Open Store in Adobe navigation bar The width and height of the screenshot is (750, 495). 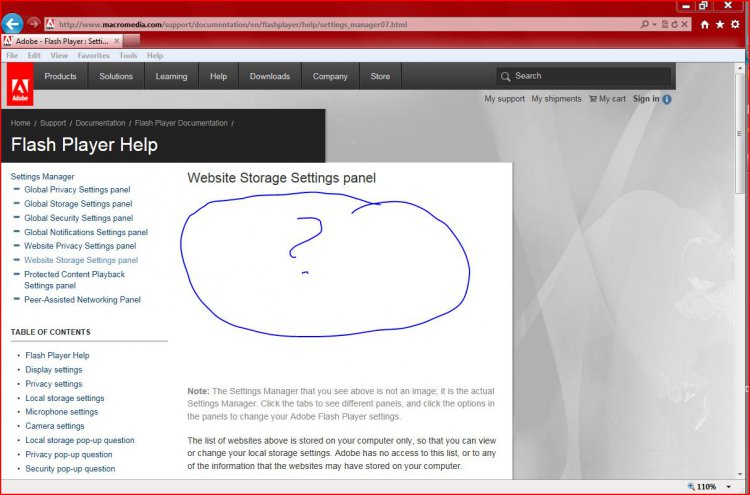[380, 76]
